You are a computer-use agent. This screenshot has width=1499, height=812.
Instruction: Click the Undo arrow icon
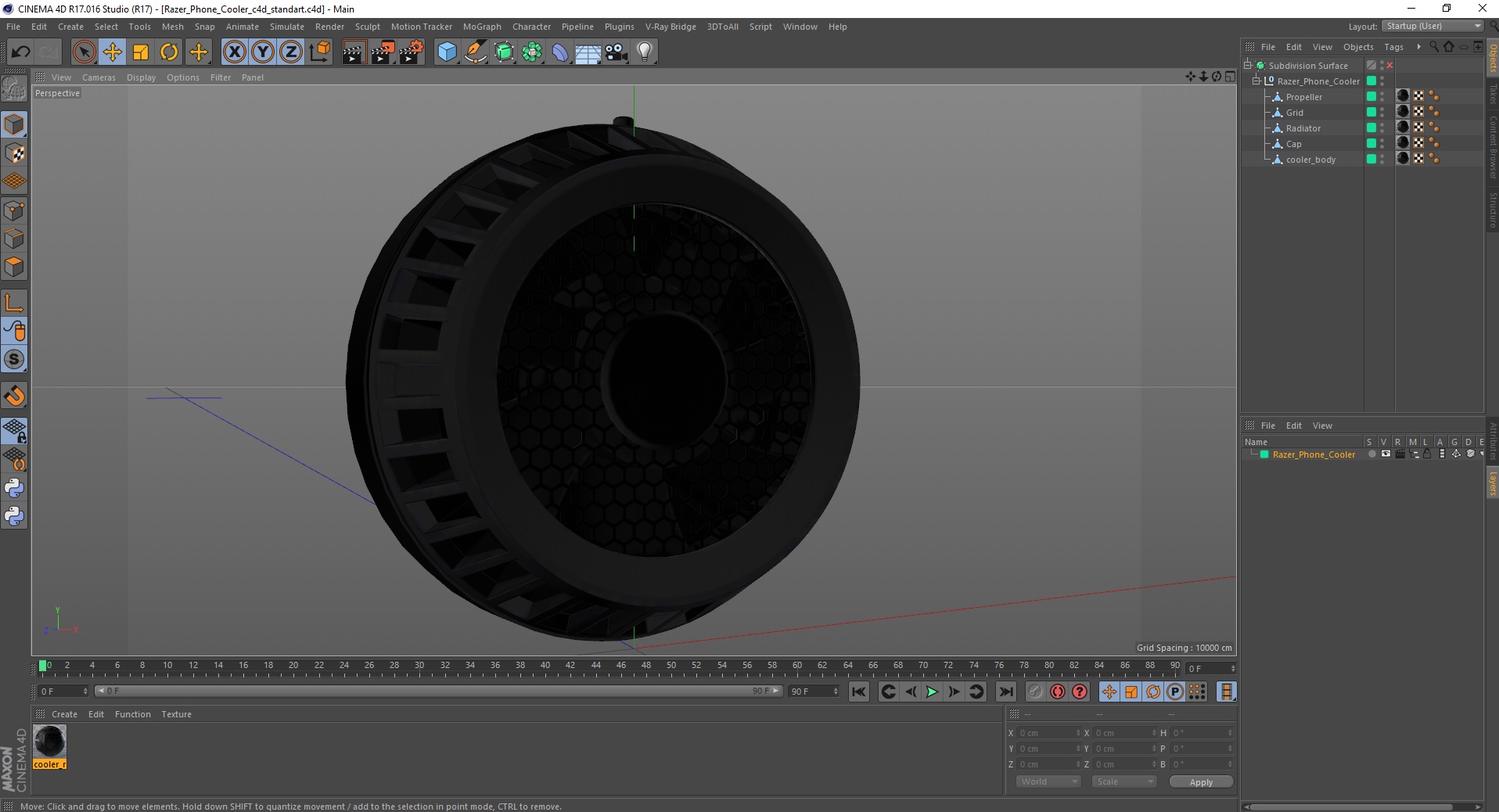point(21,52)
